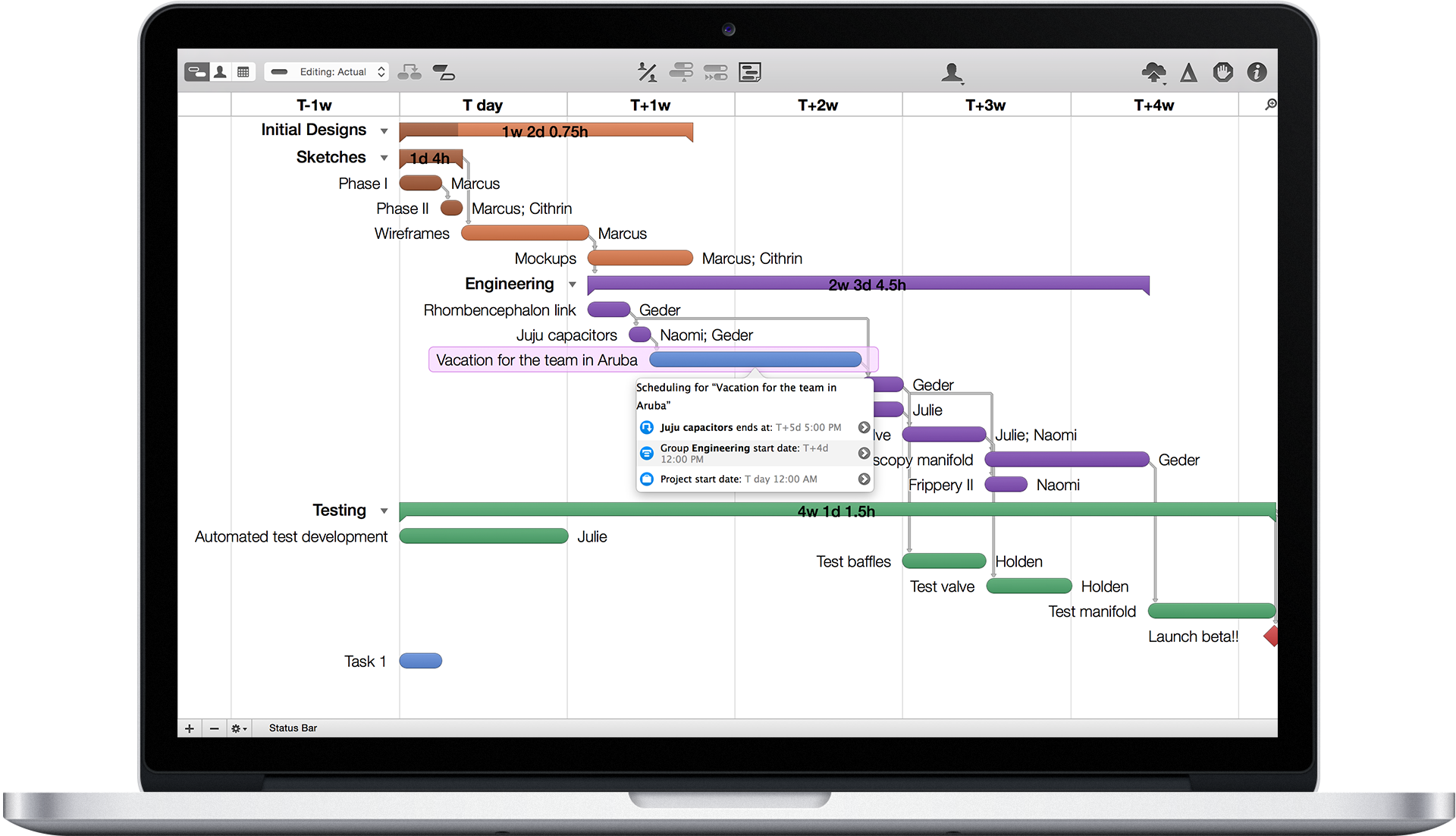
Task: Click the publish and sync cloud icon
Action: 1154,71
